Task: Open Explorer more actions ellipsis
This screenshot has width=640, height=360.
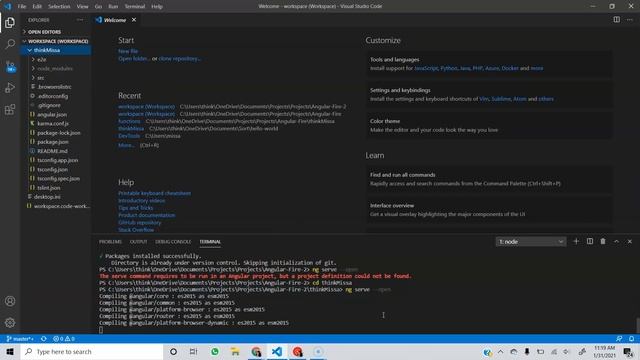Action: pos(80,20)
